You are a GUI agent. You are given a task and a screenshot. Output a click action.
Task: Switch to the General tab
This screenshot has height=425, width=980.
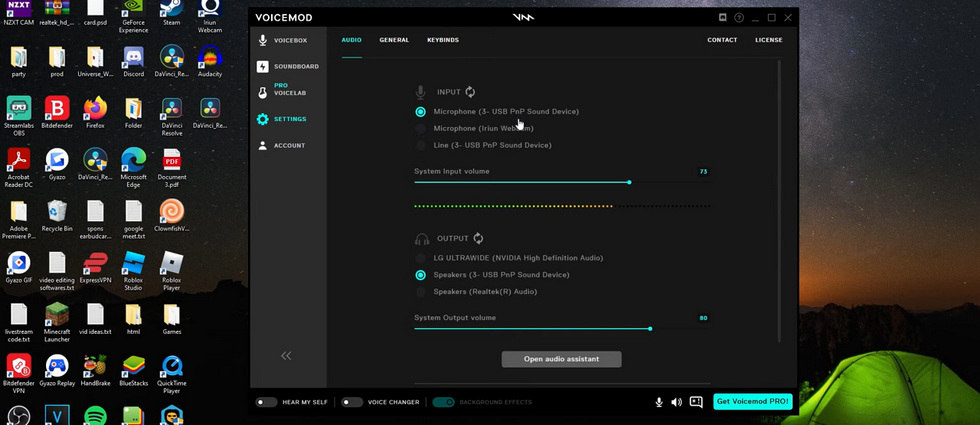[394, 40]
